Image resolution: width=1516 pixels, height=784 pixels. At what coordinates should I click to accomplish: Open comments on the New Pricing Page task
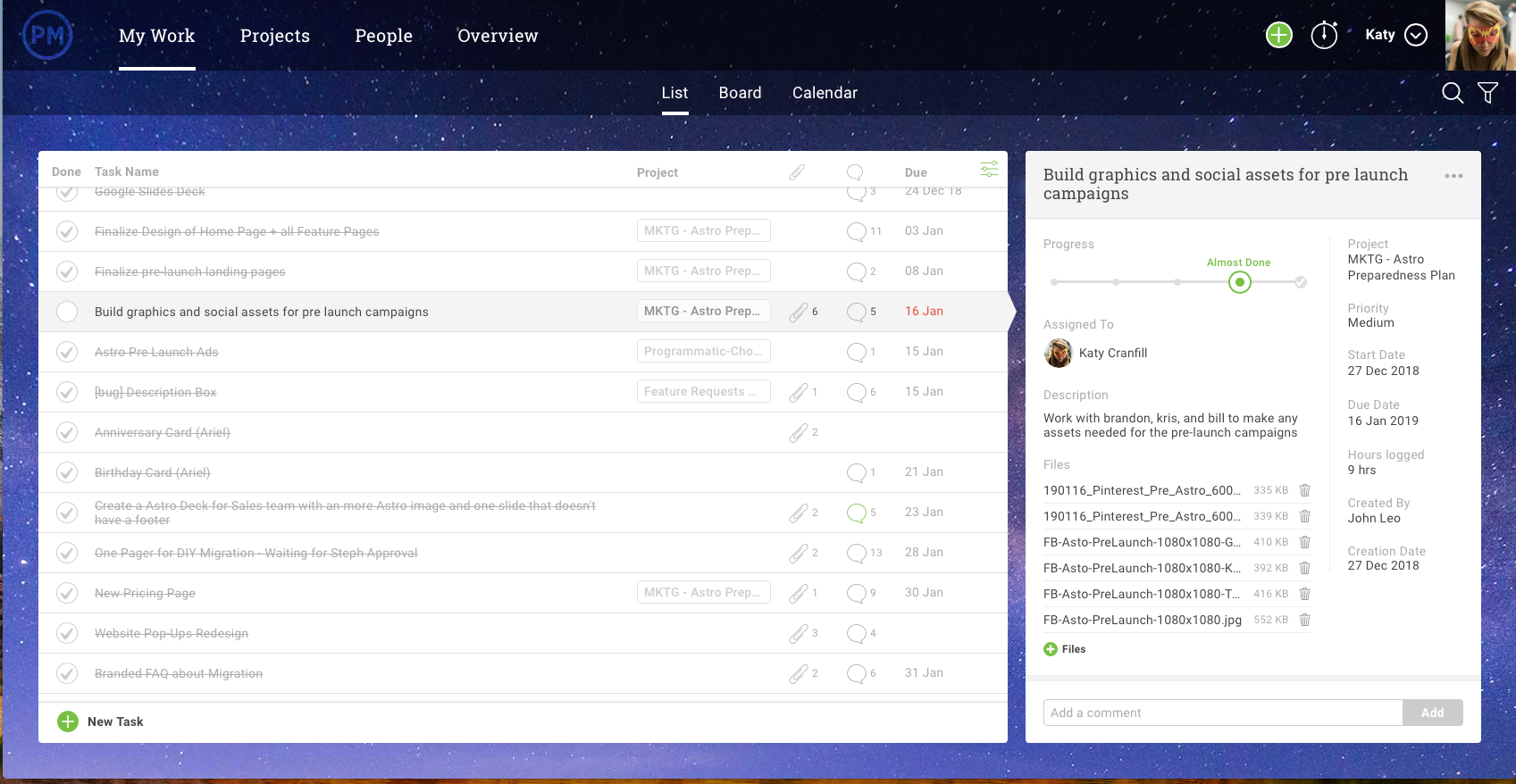tap(856, 593)
